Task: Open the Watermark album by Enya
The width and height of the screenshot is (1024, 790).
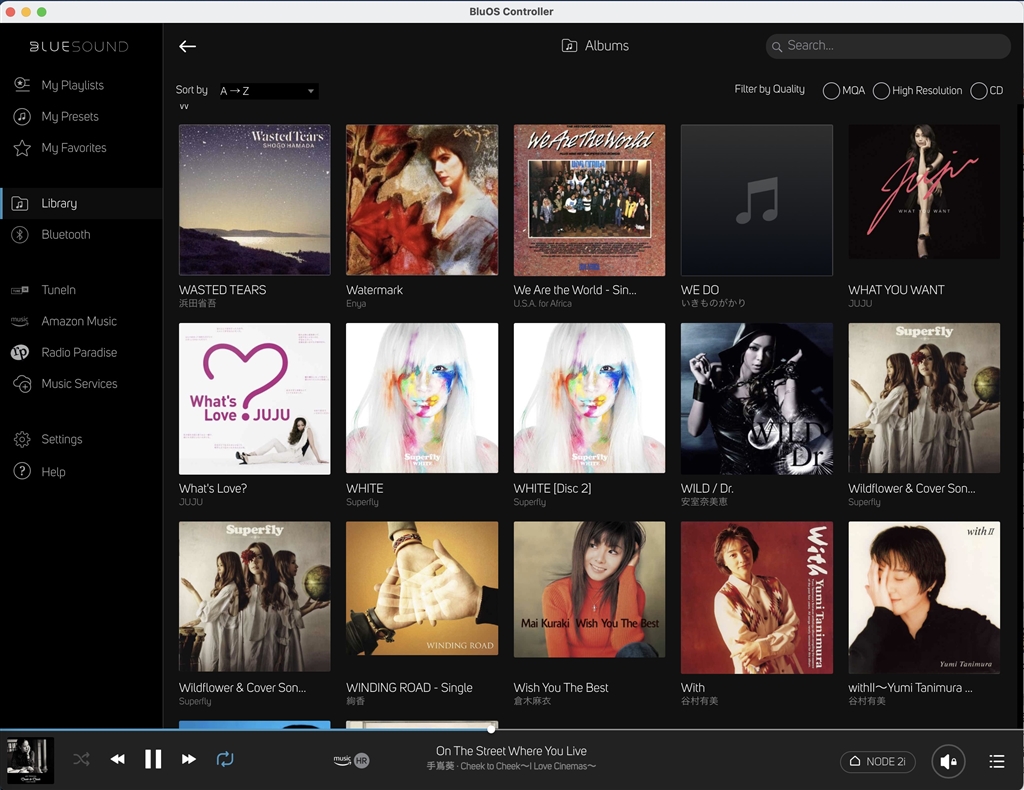Action: click(422, 200)
